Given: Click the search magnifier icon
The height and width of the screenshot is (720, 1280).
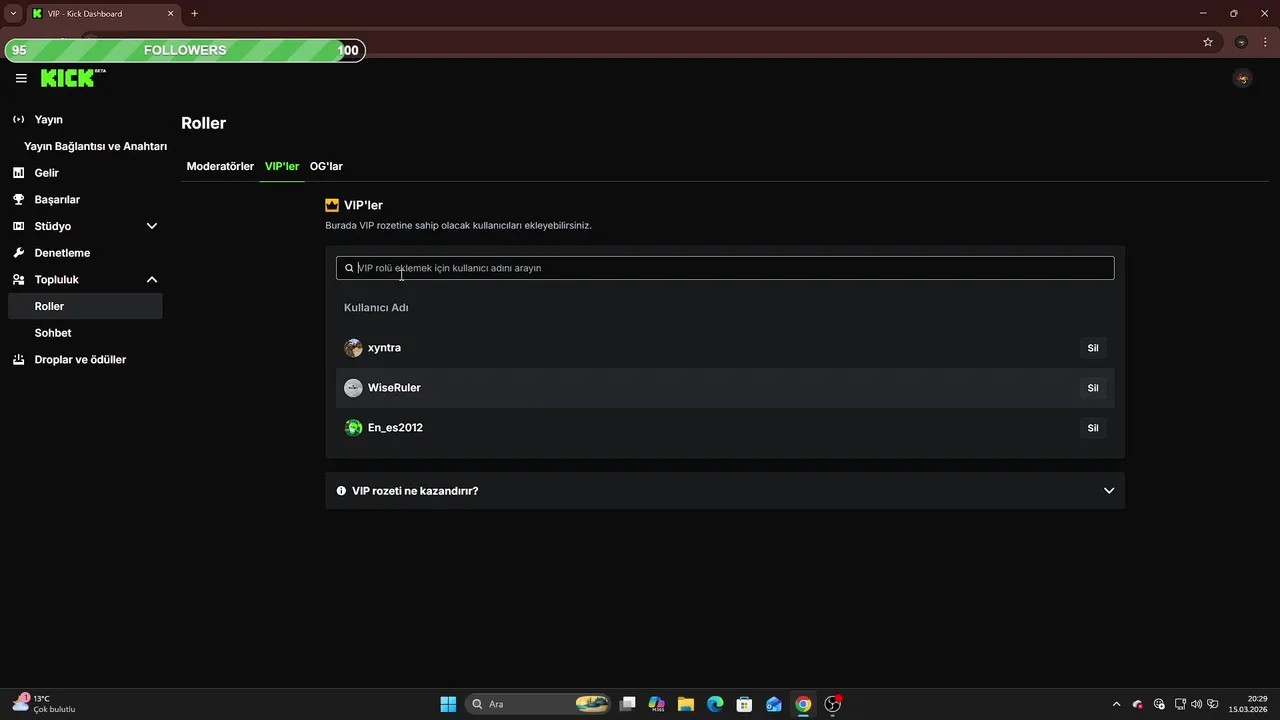Looking at the screenshot, I should click(349, 268).
